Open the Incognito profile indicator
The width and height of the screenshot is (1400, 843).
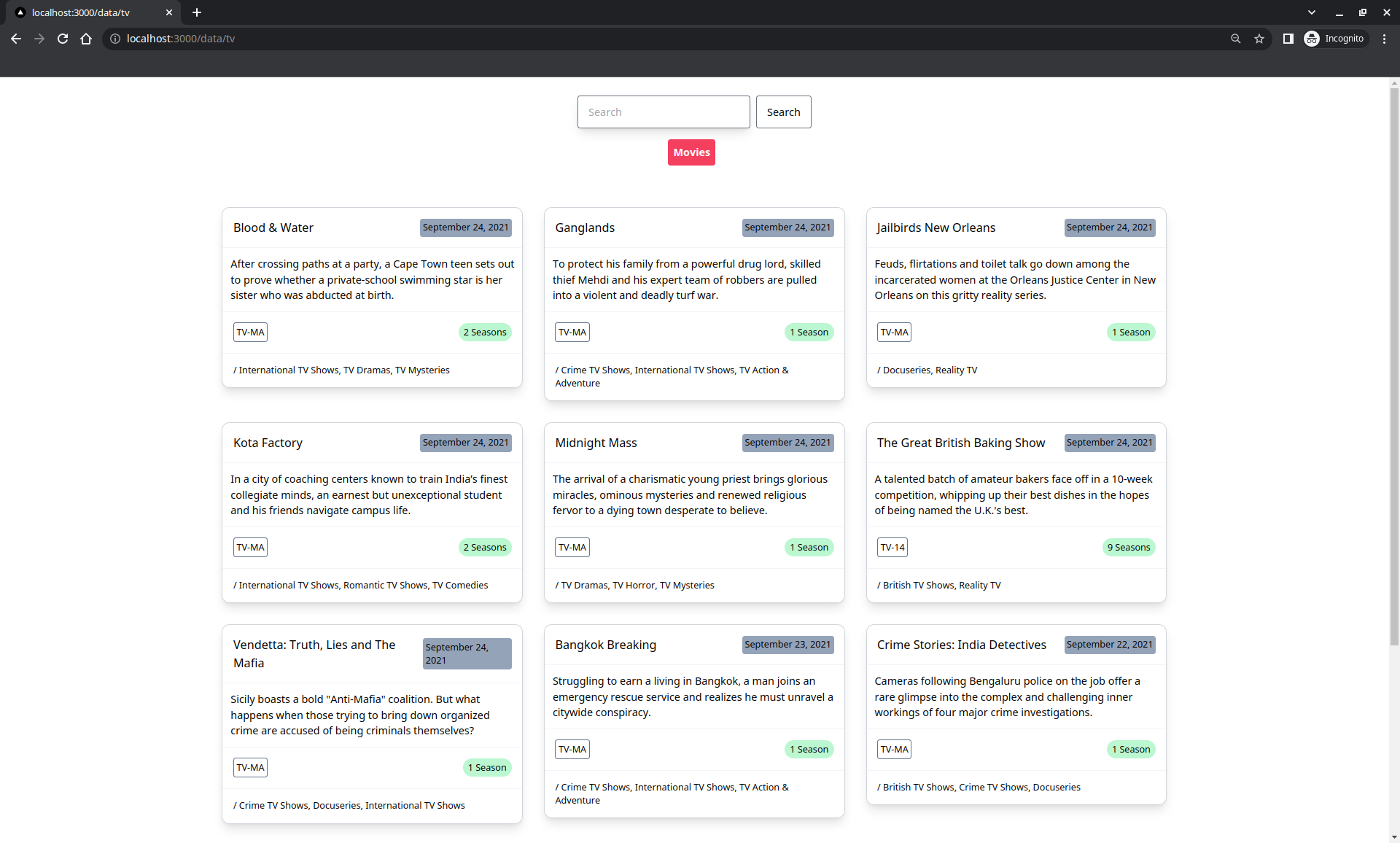(1335, 39)
